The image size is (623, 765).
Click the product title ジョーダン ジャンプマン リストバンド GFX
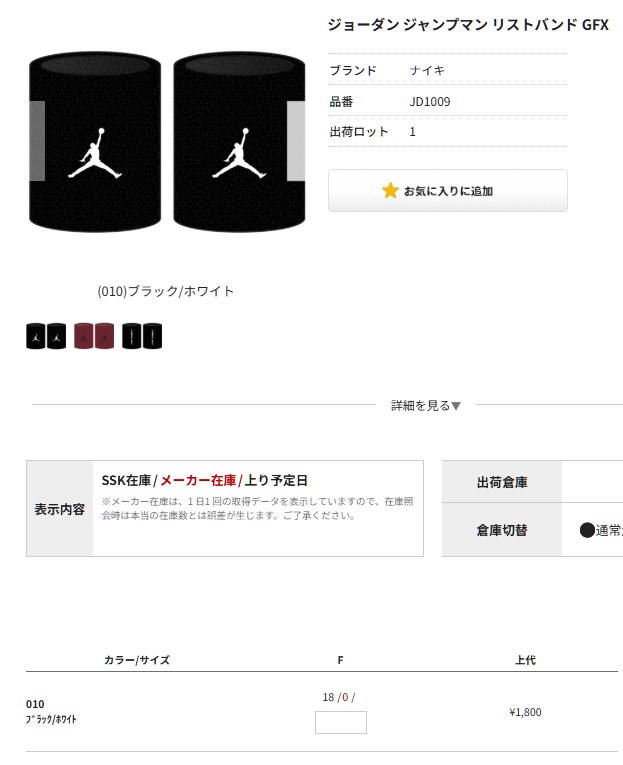click(x=468, y=24)
